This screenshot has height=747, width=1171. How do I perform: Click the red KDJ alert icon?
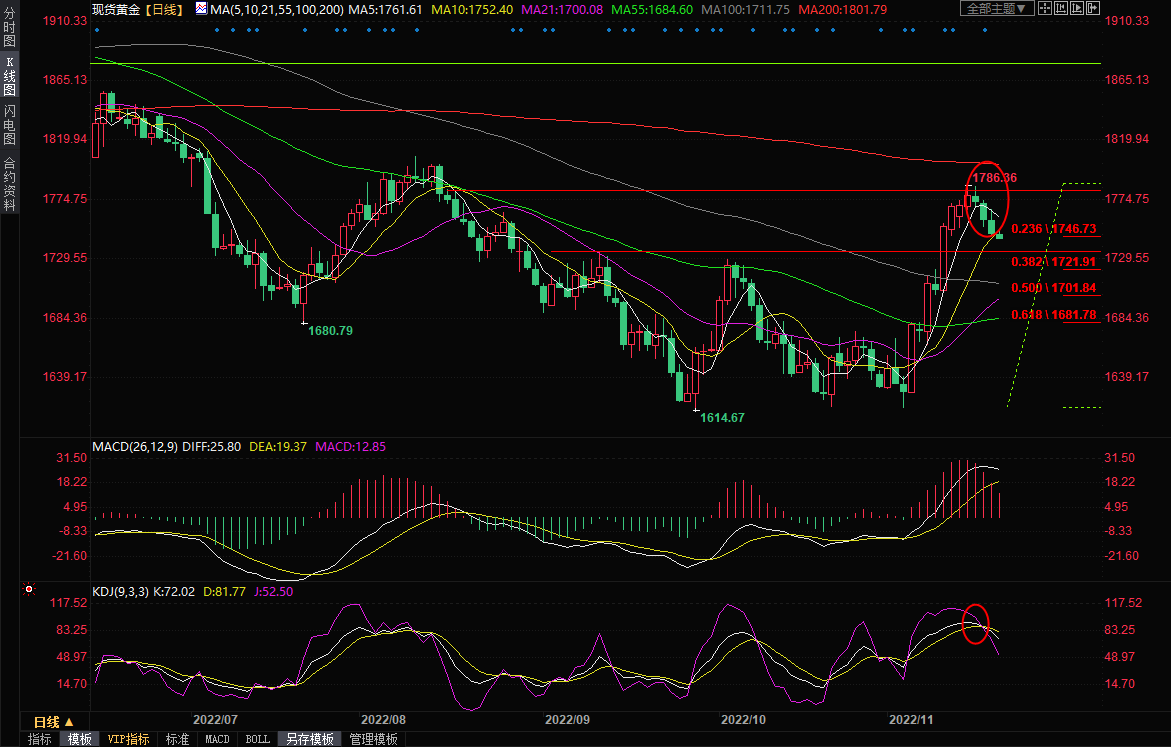click(29, 591)
